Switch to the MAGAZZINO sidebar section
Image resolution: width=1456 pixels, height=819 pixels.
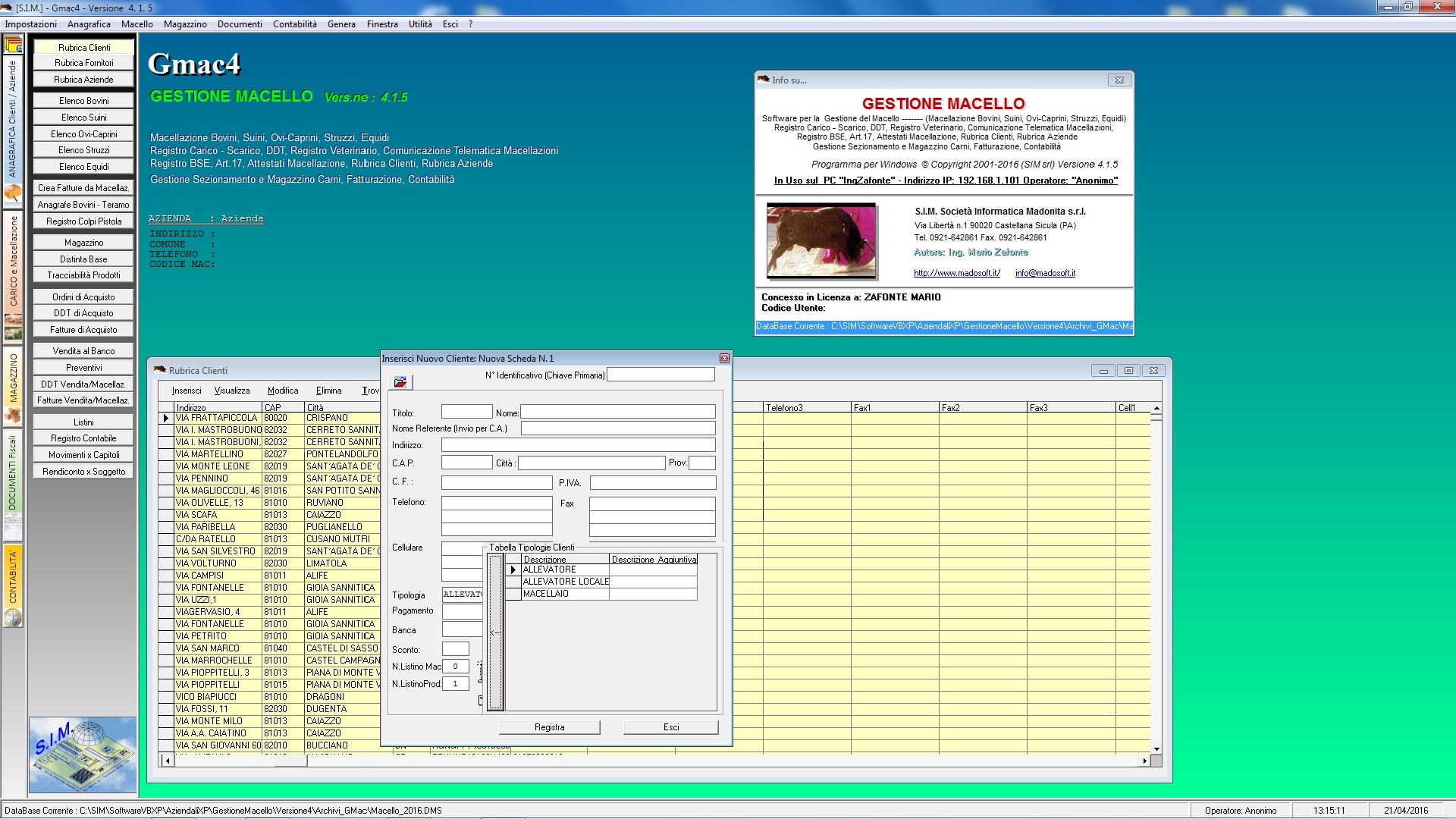[13, 378]
